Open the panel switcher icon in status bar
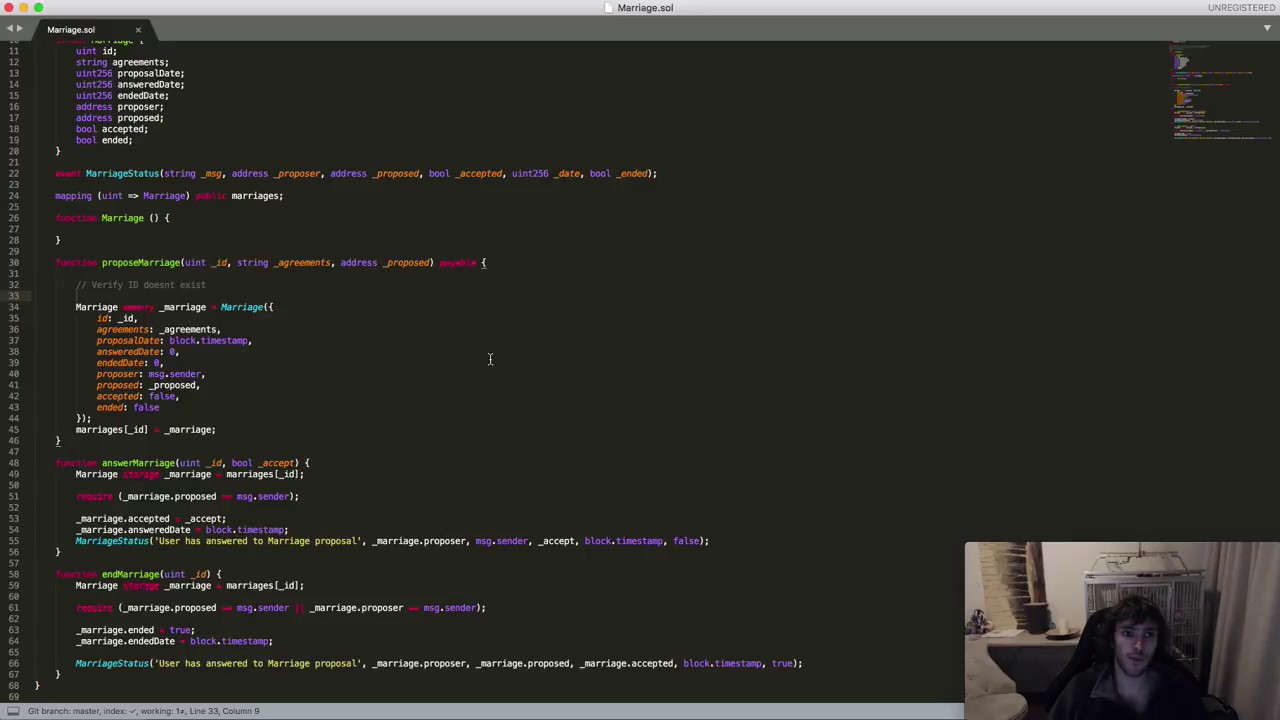The image size is (1280, 720). [13, 711]
